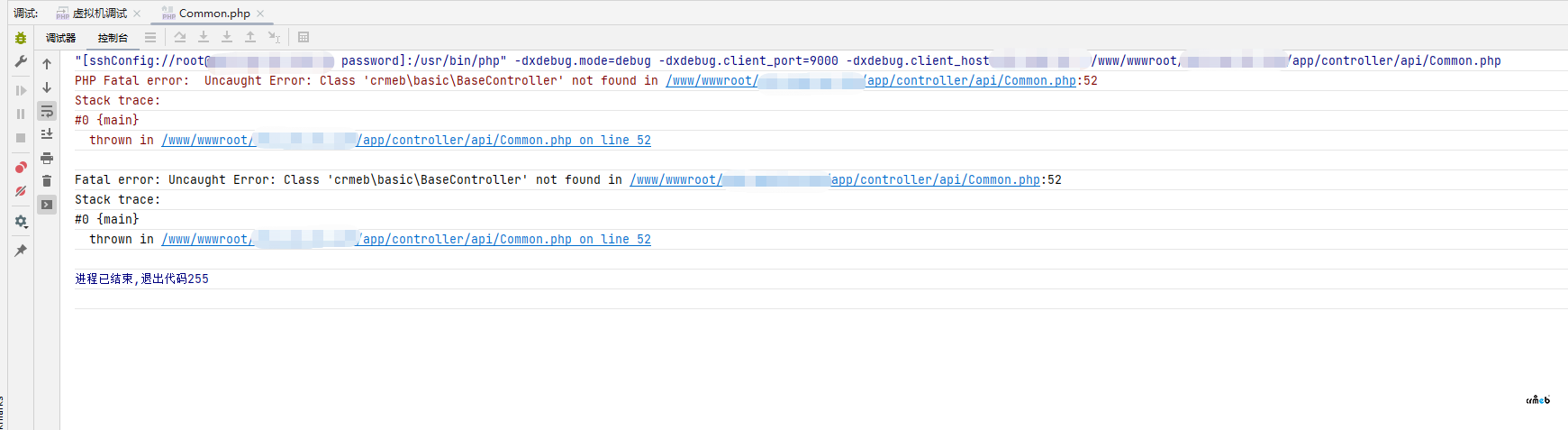
Task: Open the layout settings hamburger menu
Action: pyautogui.click(x=150, y=38)
